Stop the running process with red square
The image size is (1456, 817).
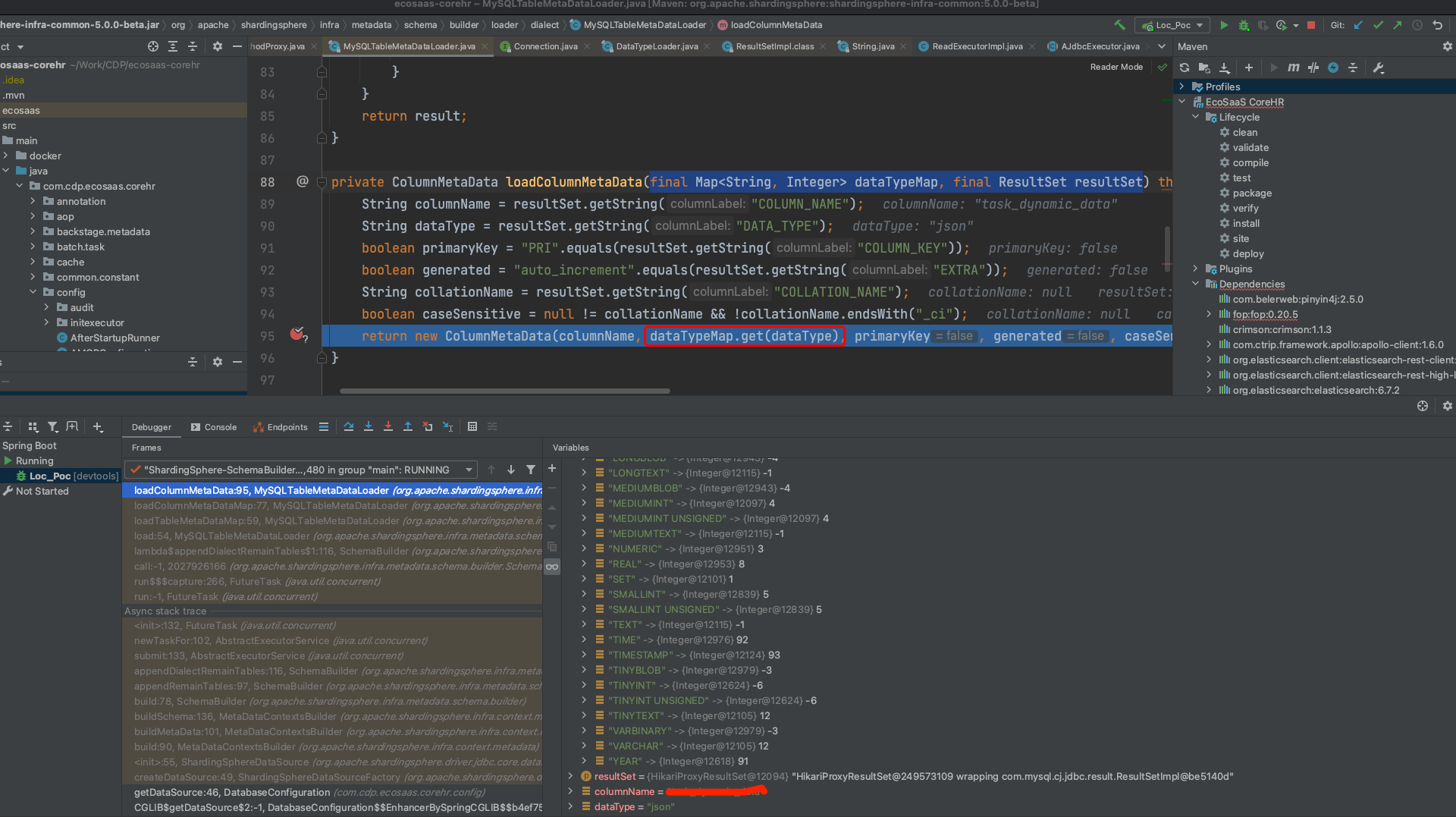[1311, 25]
